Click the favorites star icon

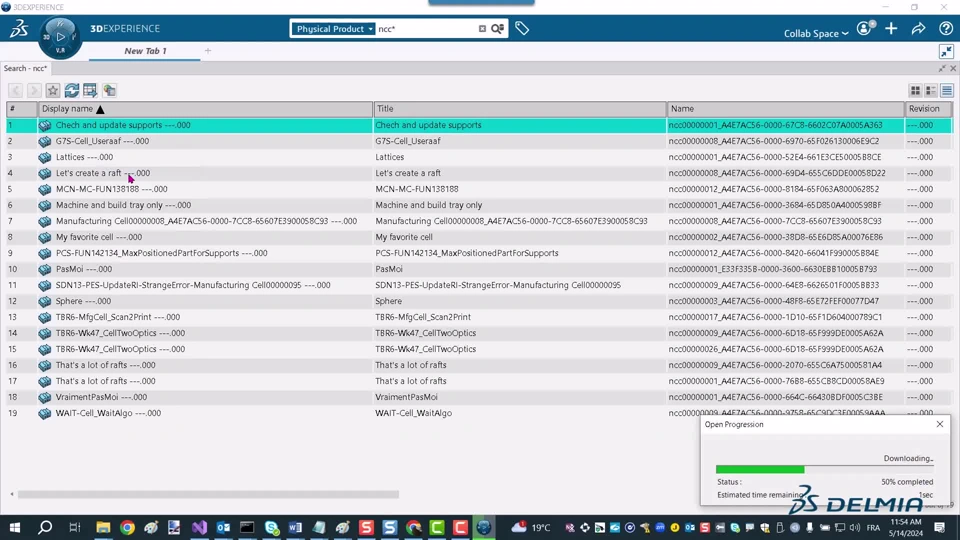53,91
